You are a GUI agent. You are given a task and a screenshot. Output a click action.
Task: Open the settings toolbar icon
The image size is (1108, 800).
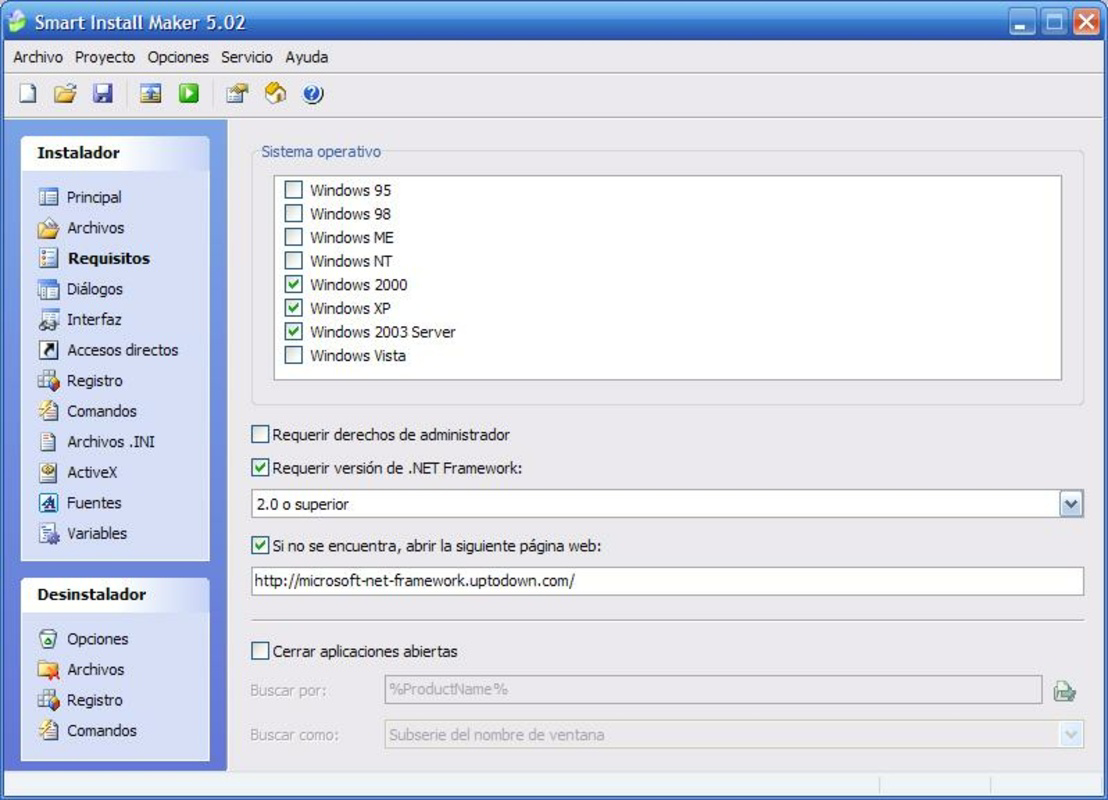(237, 93)
